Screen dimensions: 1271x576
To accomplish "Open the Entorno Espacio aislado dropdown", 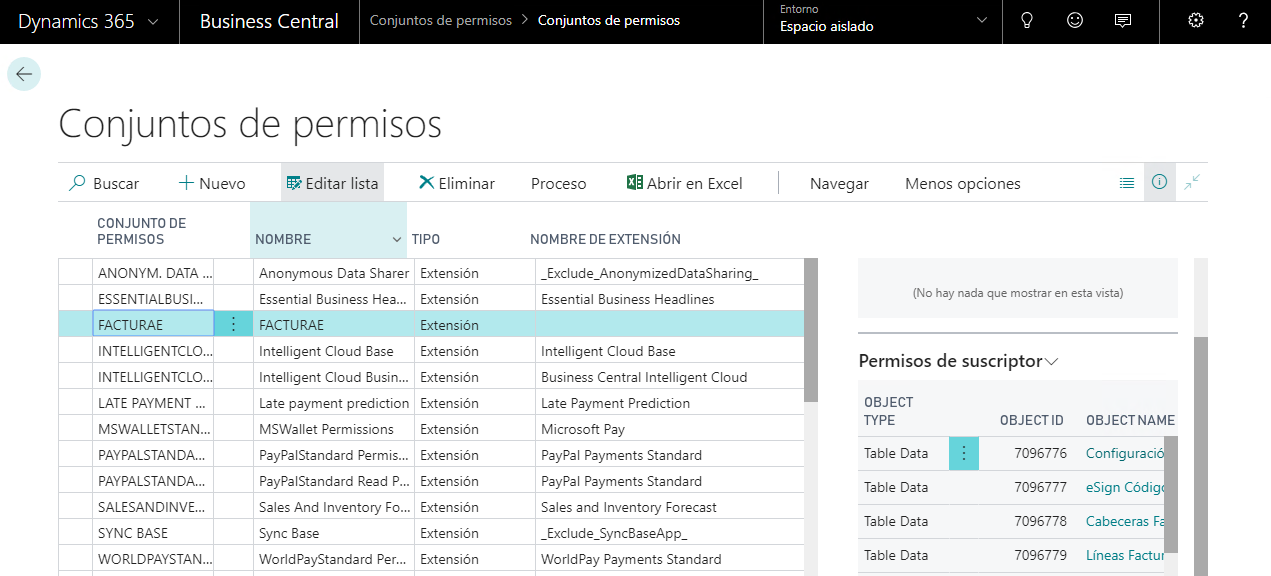I will click(x=883, y=21).
